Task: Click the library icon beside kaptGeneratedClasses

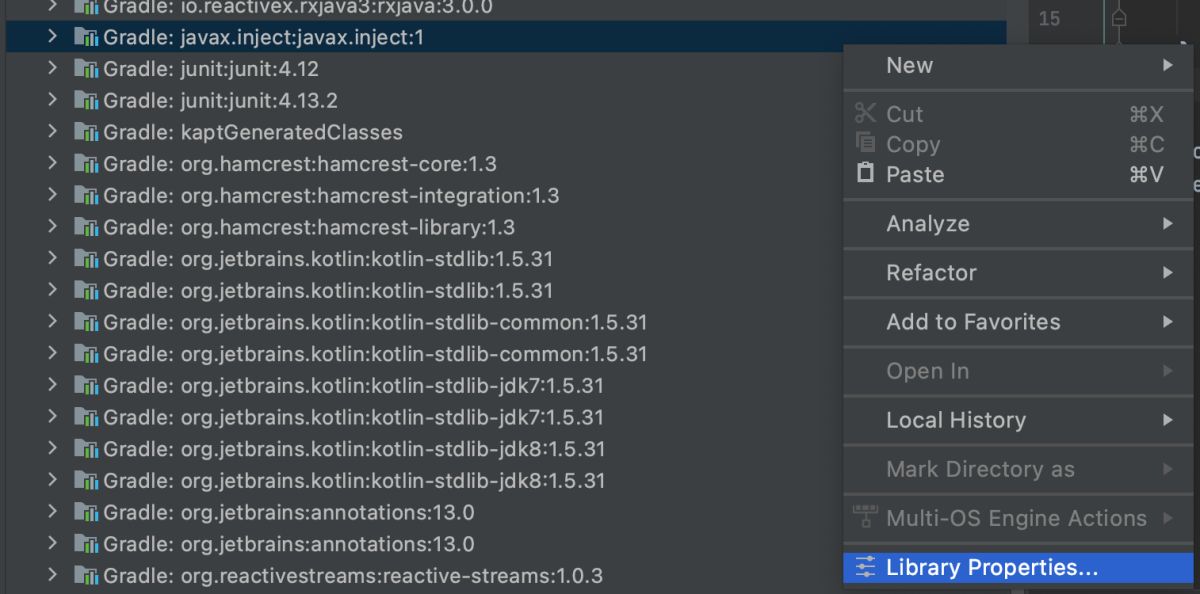Action: [86, 133]
